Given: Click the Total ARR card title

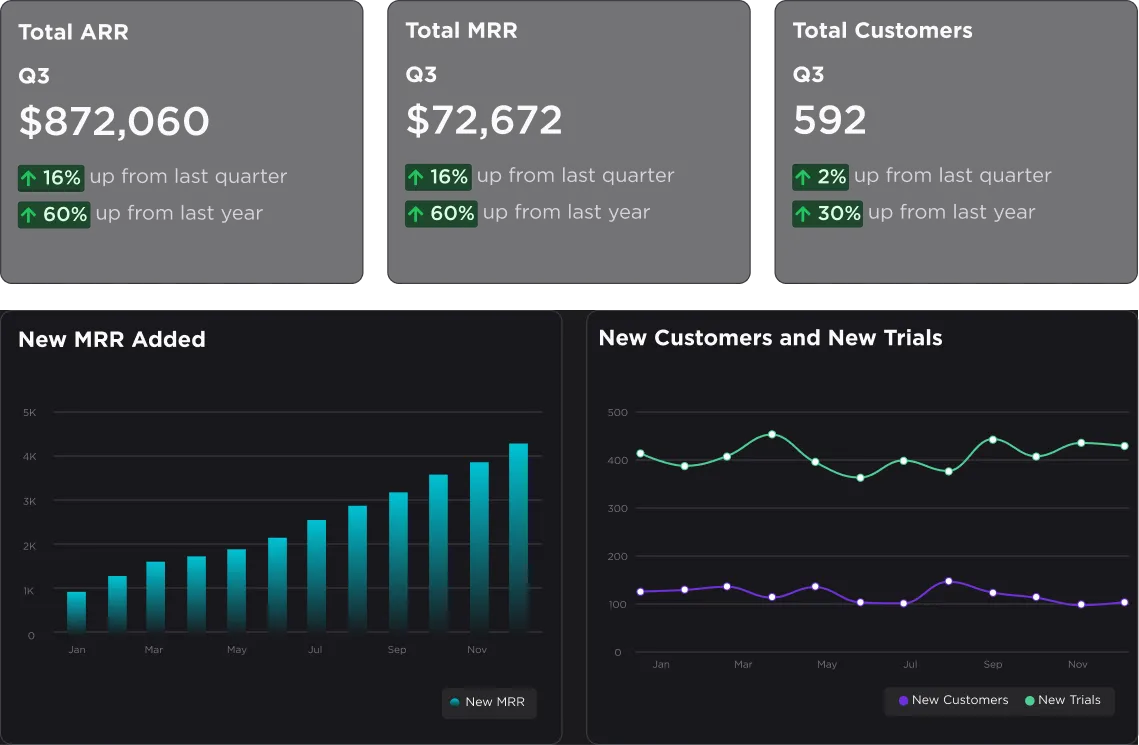Looking at the screenshot, I should 73,32.
